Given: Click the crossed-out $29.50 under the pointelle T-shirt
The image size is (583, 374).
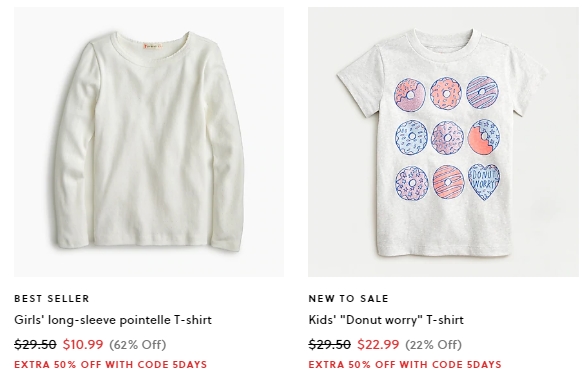Looking at the screenshot, I should [35, 344].
